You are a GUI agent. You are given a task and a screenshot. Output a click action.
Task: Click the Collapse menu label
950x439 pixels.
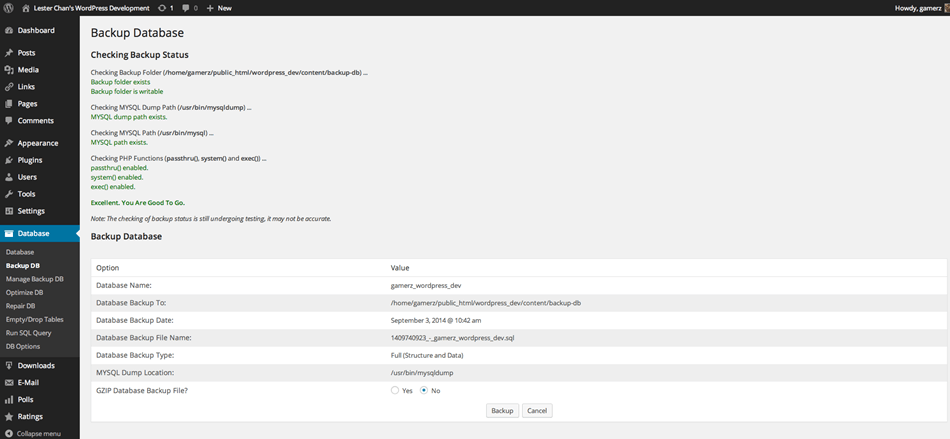click(x=39, y=434)
